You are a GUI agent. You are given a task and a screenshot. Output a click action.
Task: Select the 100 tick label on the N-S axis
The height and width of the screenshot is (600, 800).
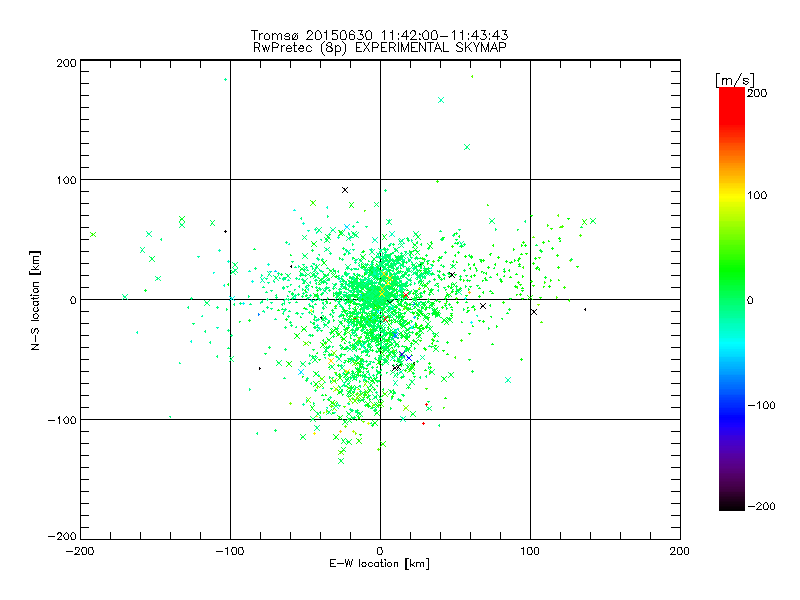pyautogui.click(x=66, y=180)
